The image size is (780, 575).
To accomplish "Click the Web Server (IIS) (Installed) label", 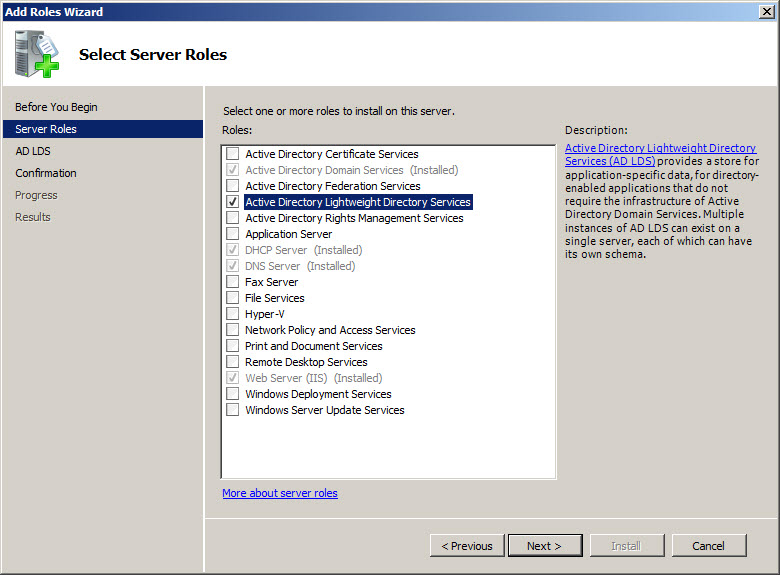I will click(313, 378).
